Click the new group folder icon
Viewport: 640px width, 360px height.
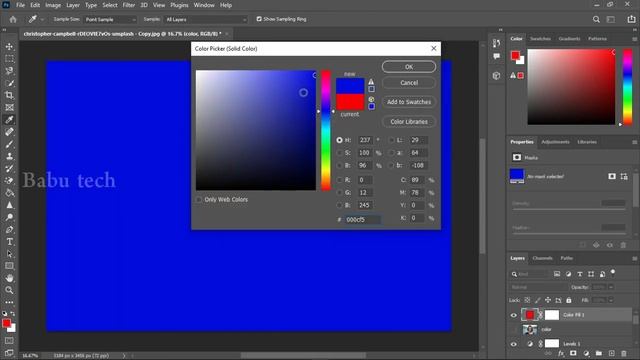[599, 353]
